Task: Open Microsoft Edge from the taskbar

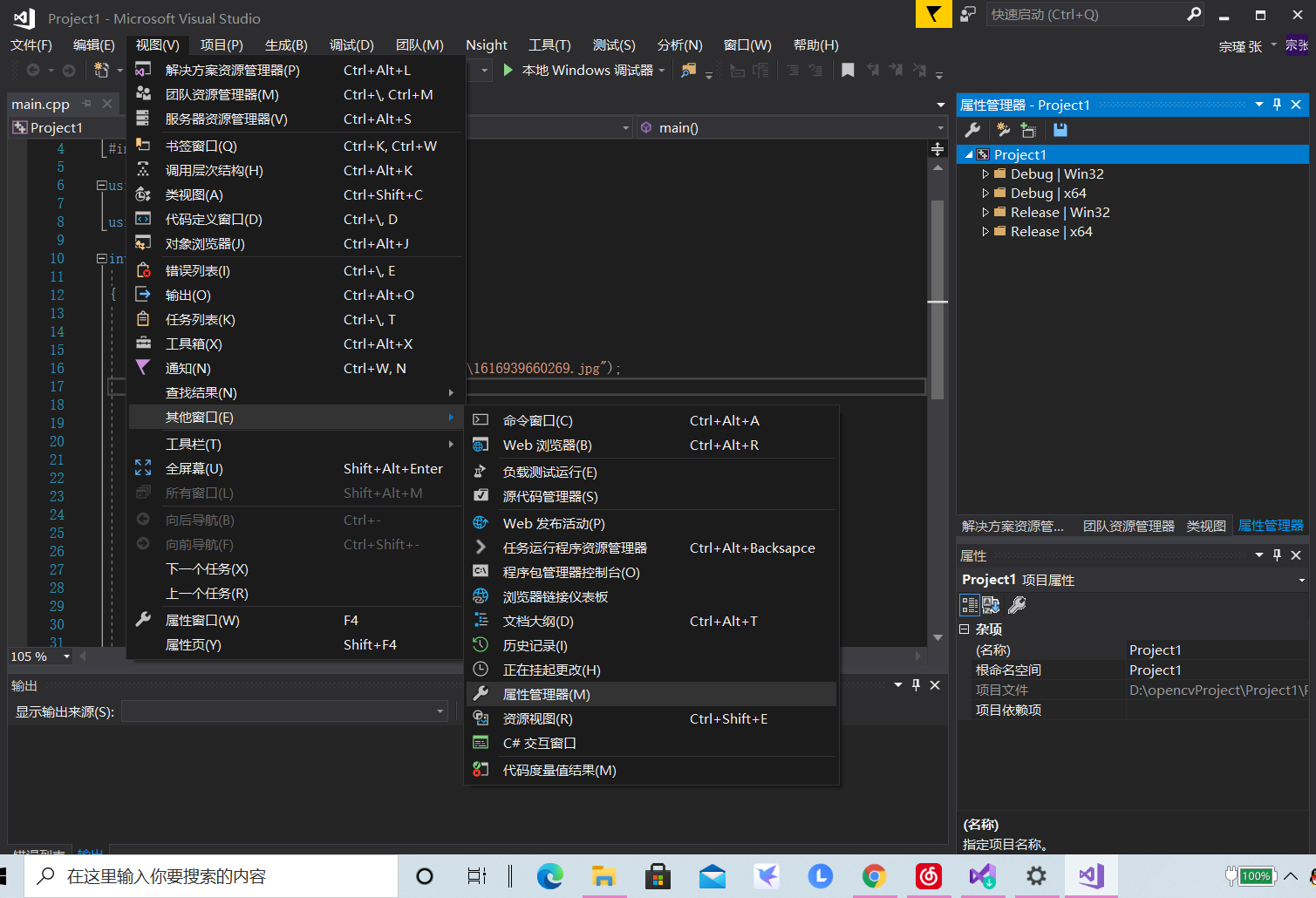Action: pyautogui.click(x=549, y=876)
